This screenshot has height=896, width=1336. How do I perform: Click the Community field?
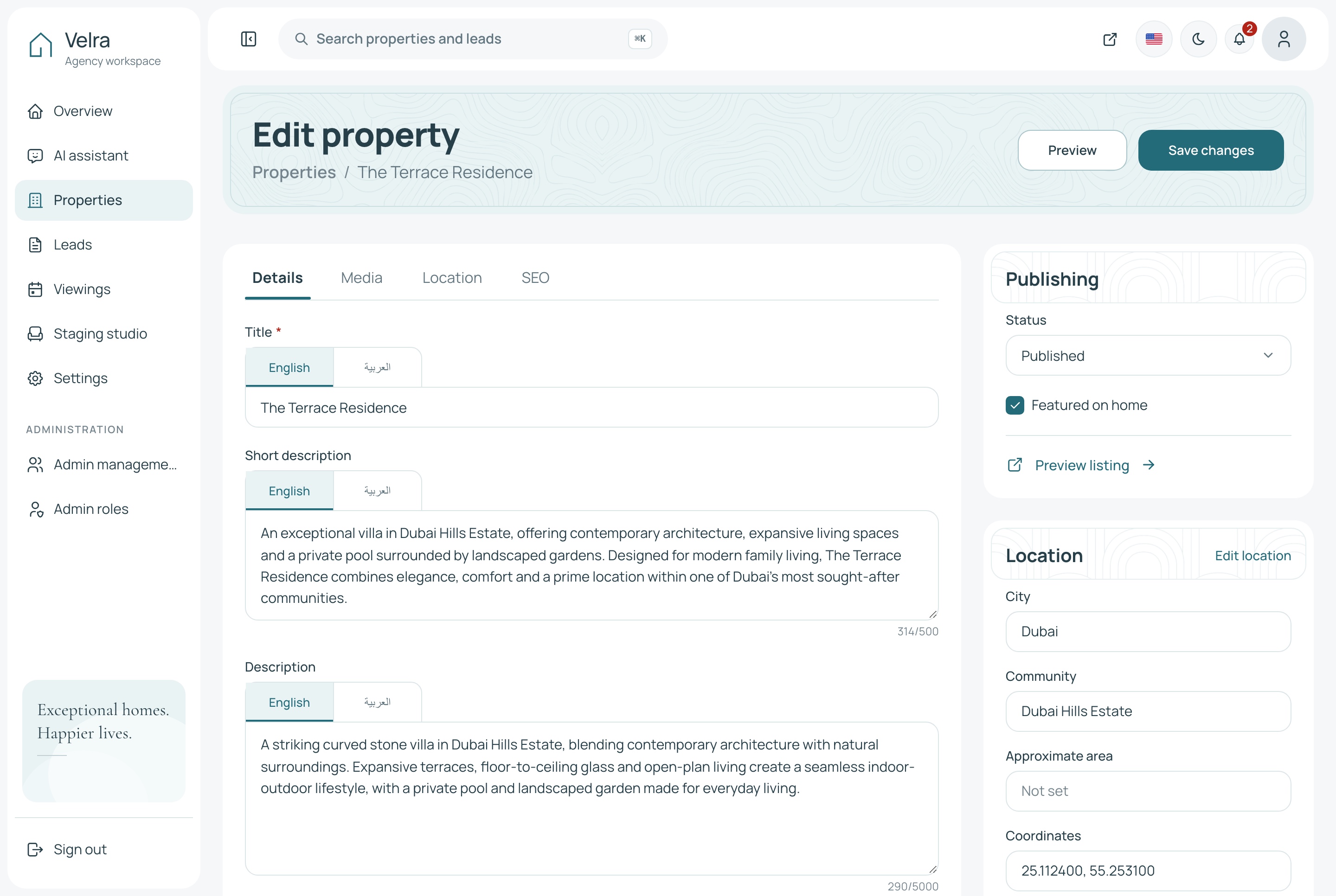1148,711
